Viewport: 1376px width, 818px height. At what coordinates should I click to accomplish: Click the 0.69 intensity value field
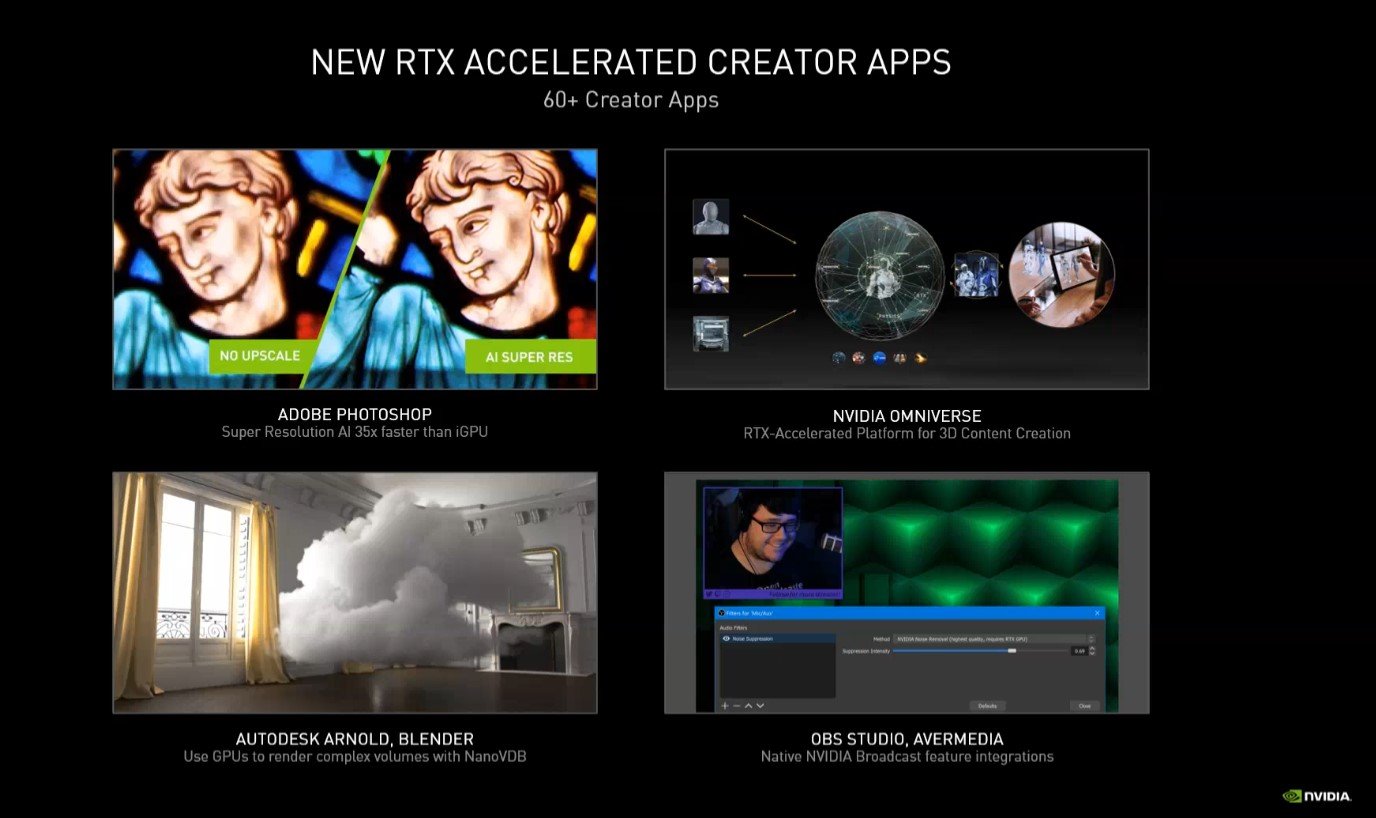1080,651
